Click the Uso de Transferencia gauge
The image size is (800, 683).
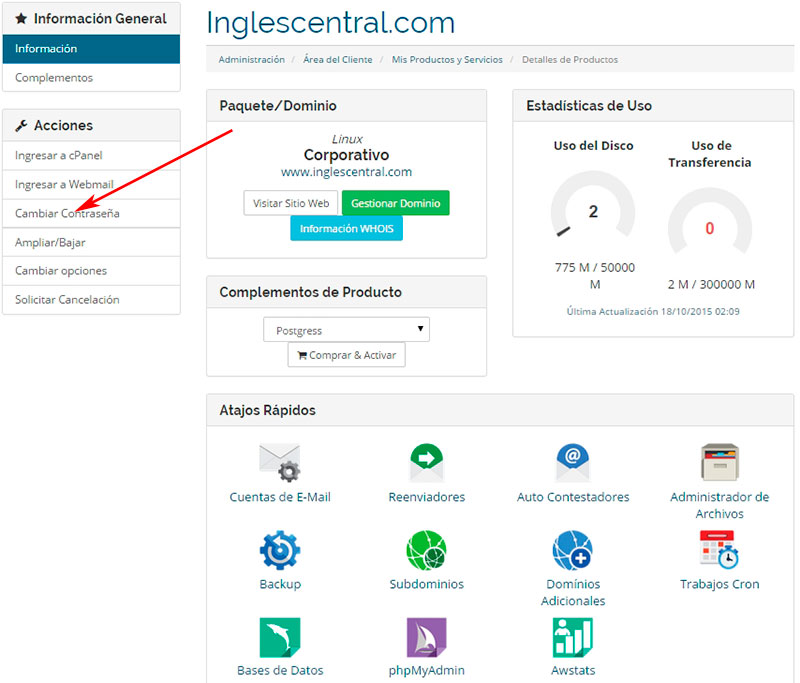(710, 222)
